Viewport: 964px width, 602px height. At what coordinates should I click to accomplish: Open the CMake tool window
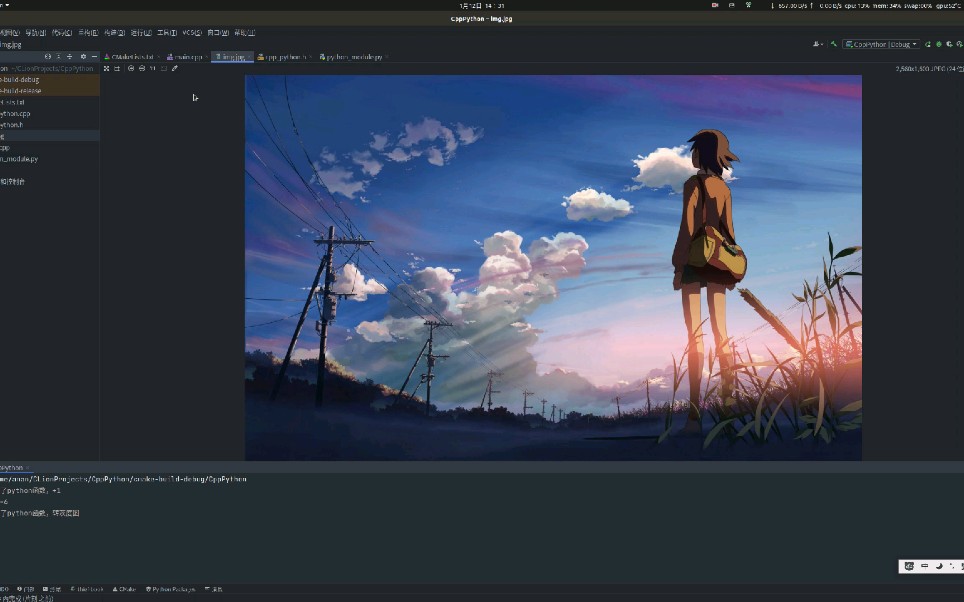(124, 589)
